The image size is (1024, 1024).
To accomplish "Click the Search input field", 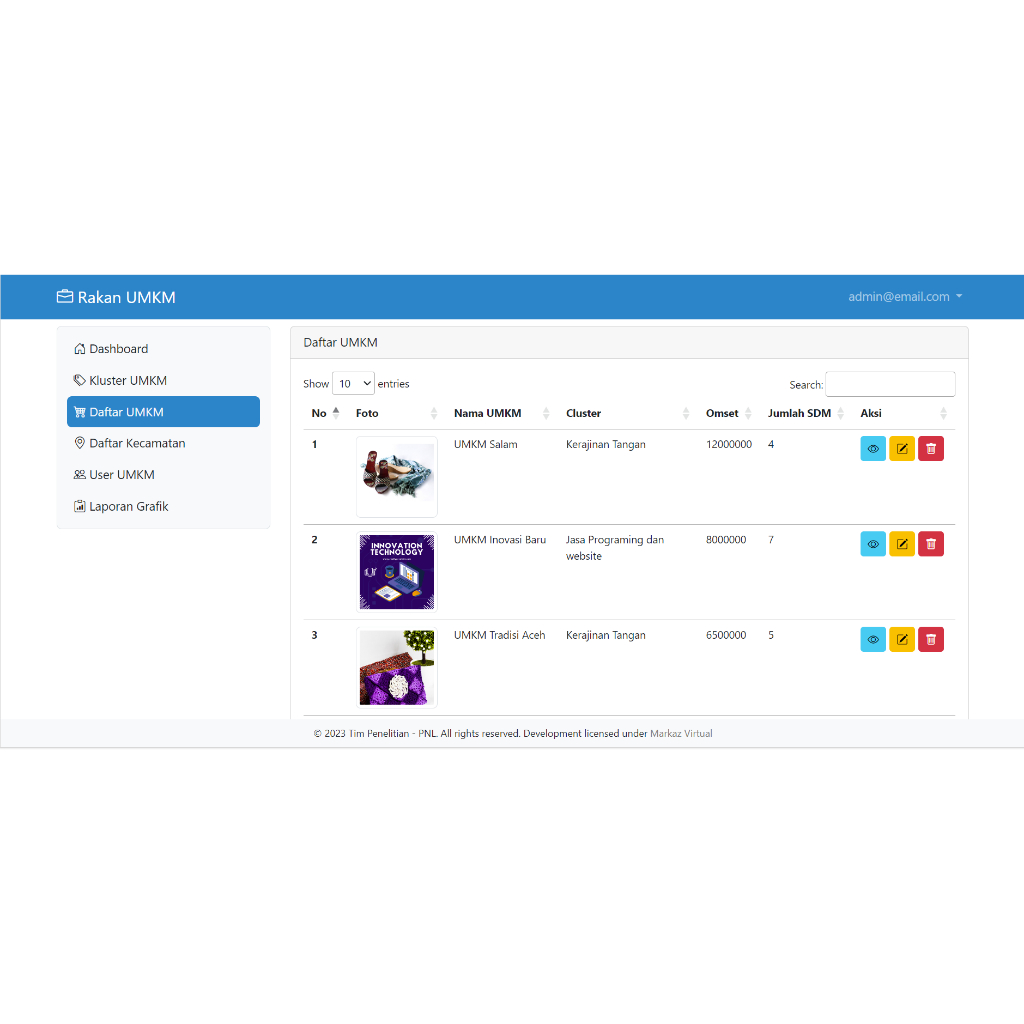I will point(890,384).
